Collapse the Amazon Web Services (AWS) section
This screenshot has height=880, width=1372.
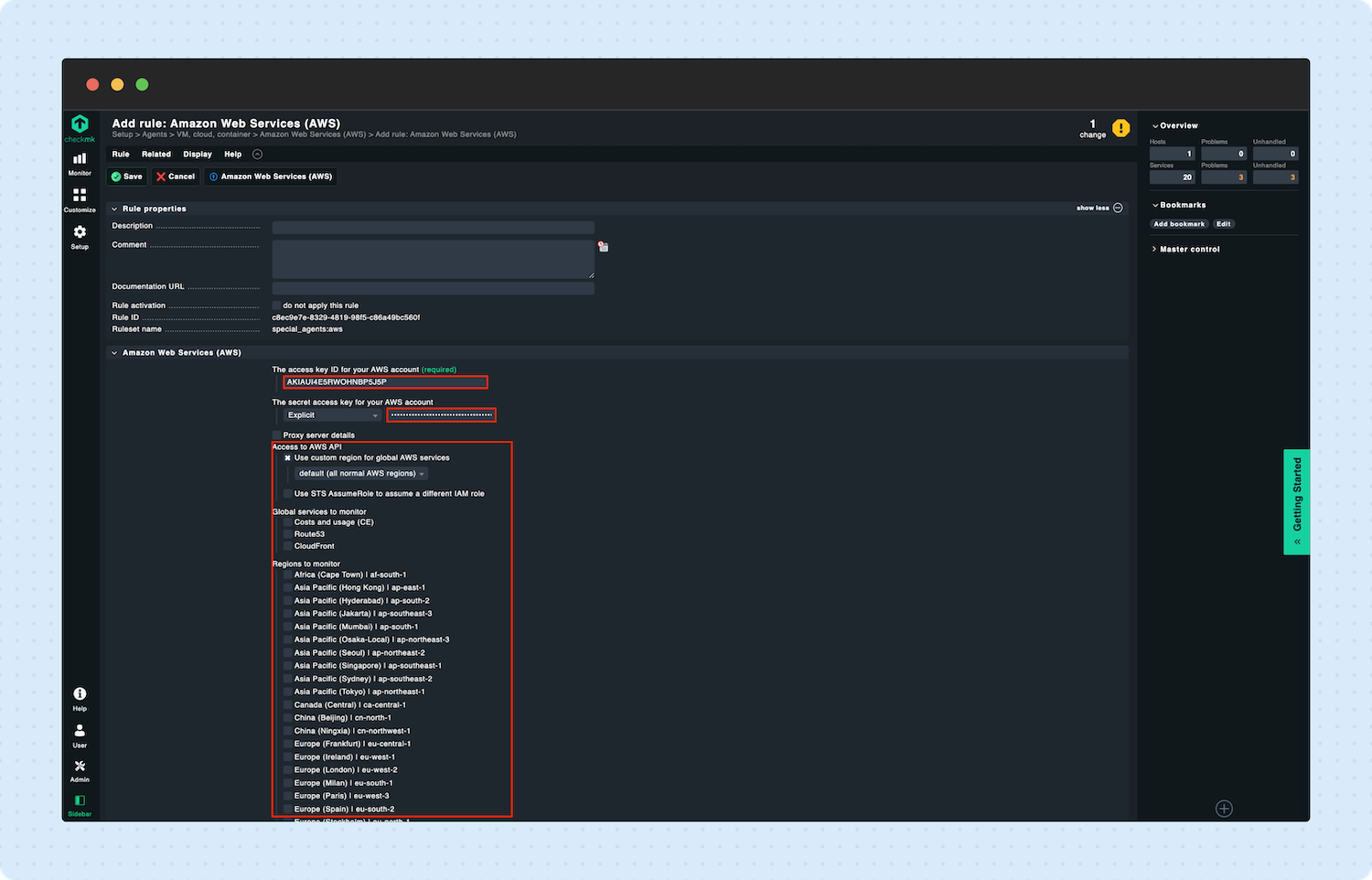click(x=114, y=352)
